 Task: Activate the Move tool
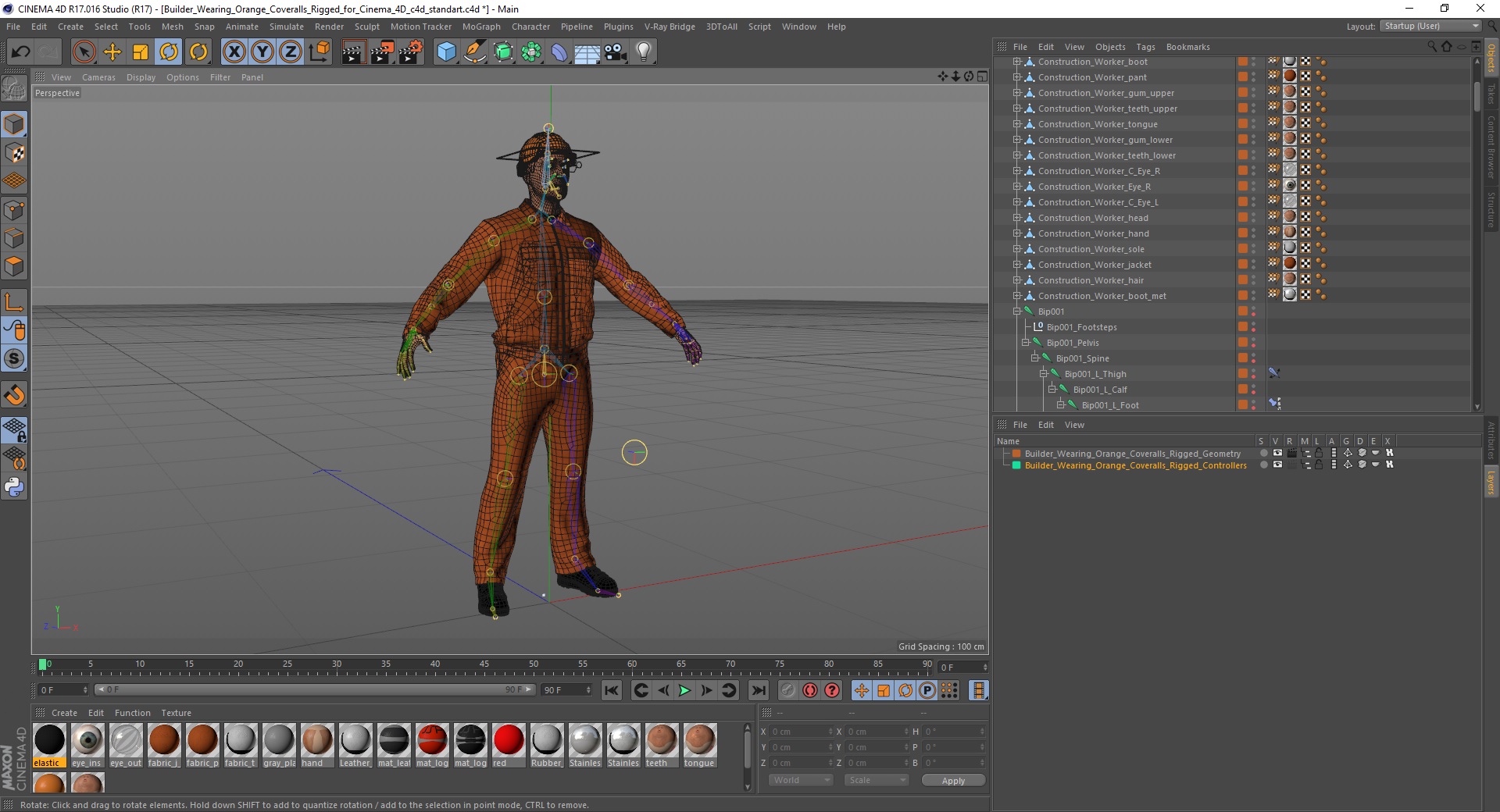point(112,52)
